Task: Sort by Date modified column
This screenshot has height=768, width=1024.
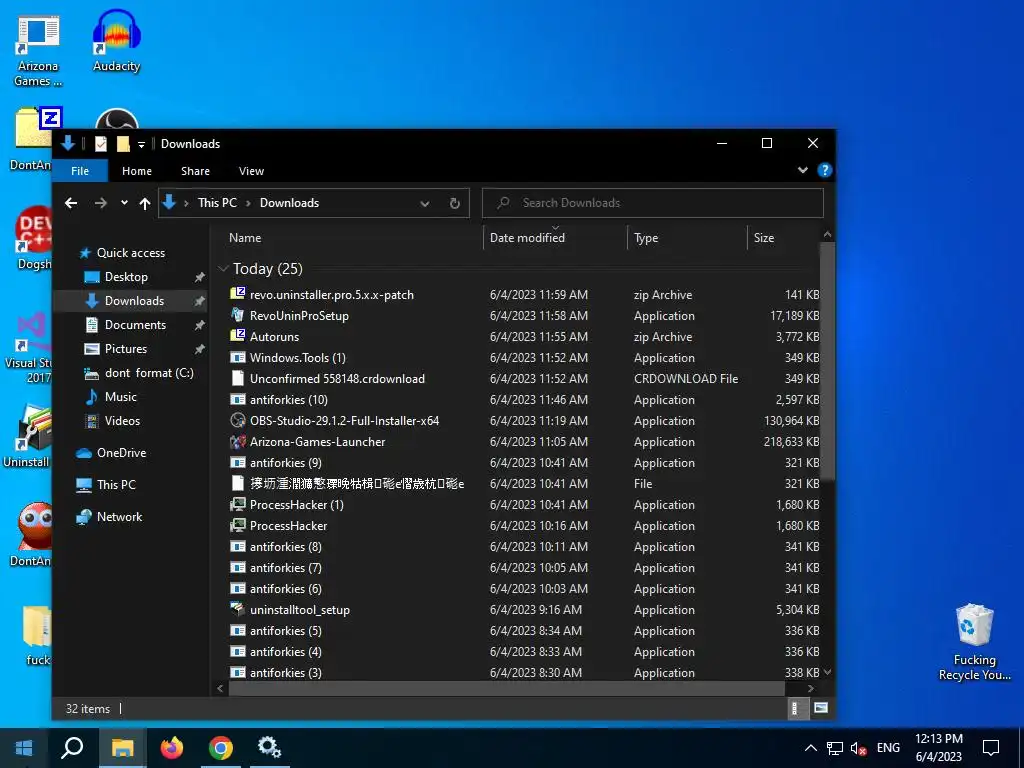Action: point(527,238)
